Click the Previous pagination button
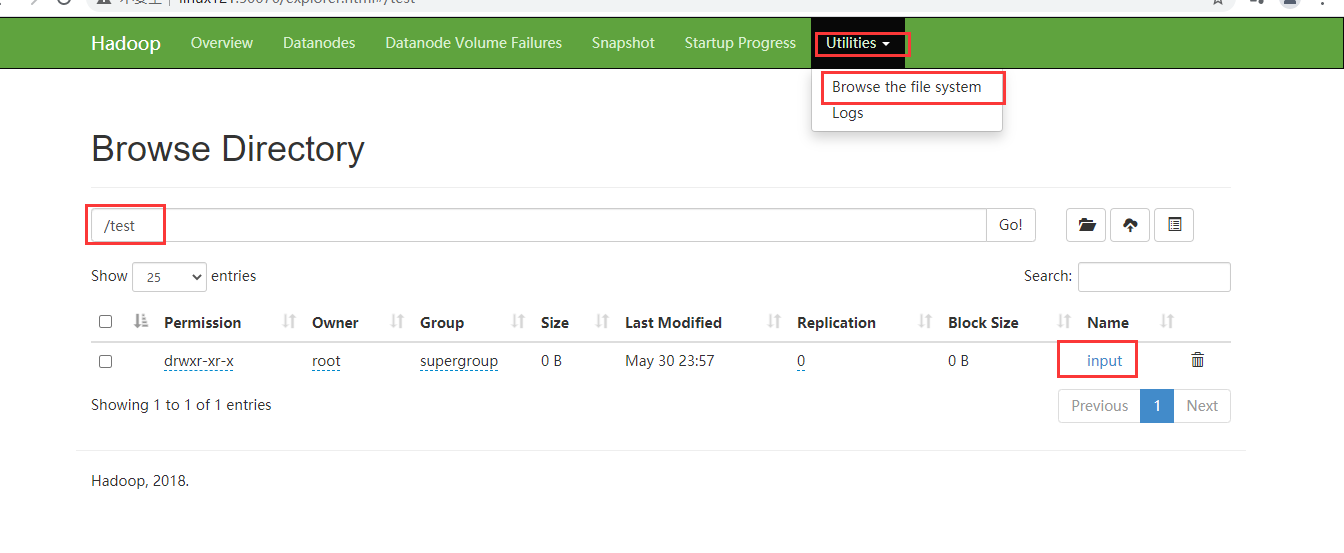 pos(1099,406)
